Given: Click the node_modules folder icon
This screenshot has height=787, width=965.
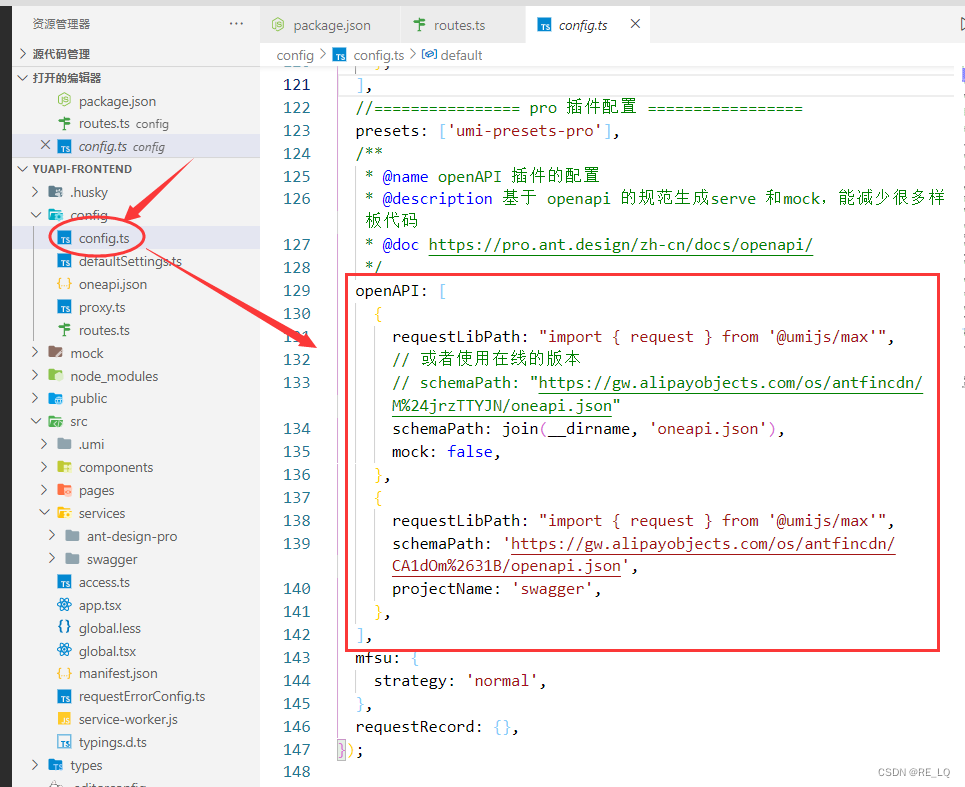Looking at the screenshot, I should 55,375.
